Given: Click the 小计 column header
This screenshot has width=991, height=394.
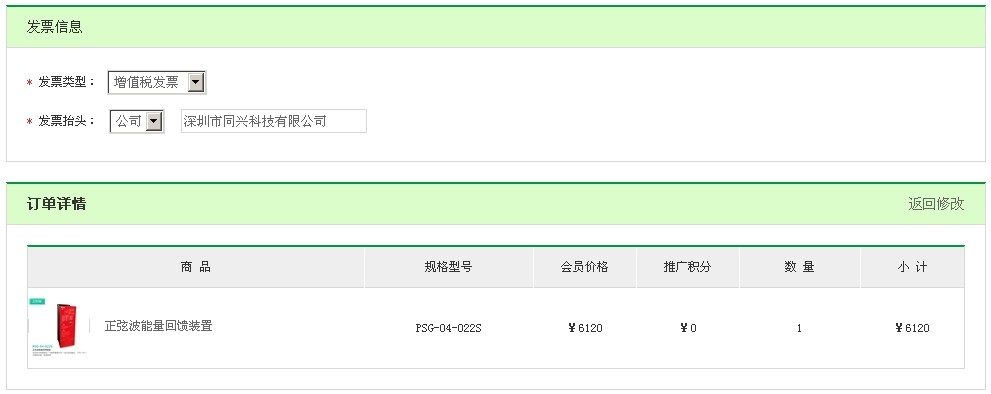Looking at the screenshot, I should pyautogui.click(x=912, y=267).
